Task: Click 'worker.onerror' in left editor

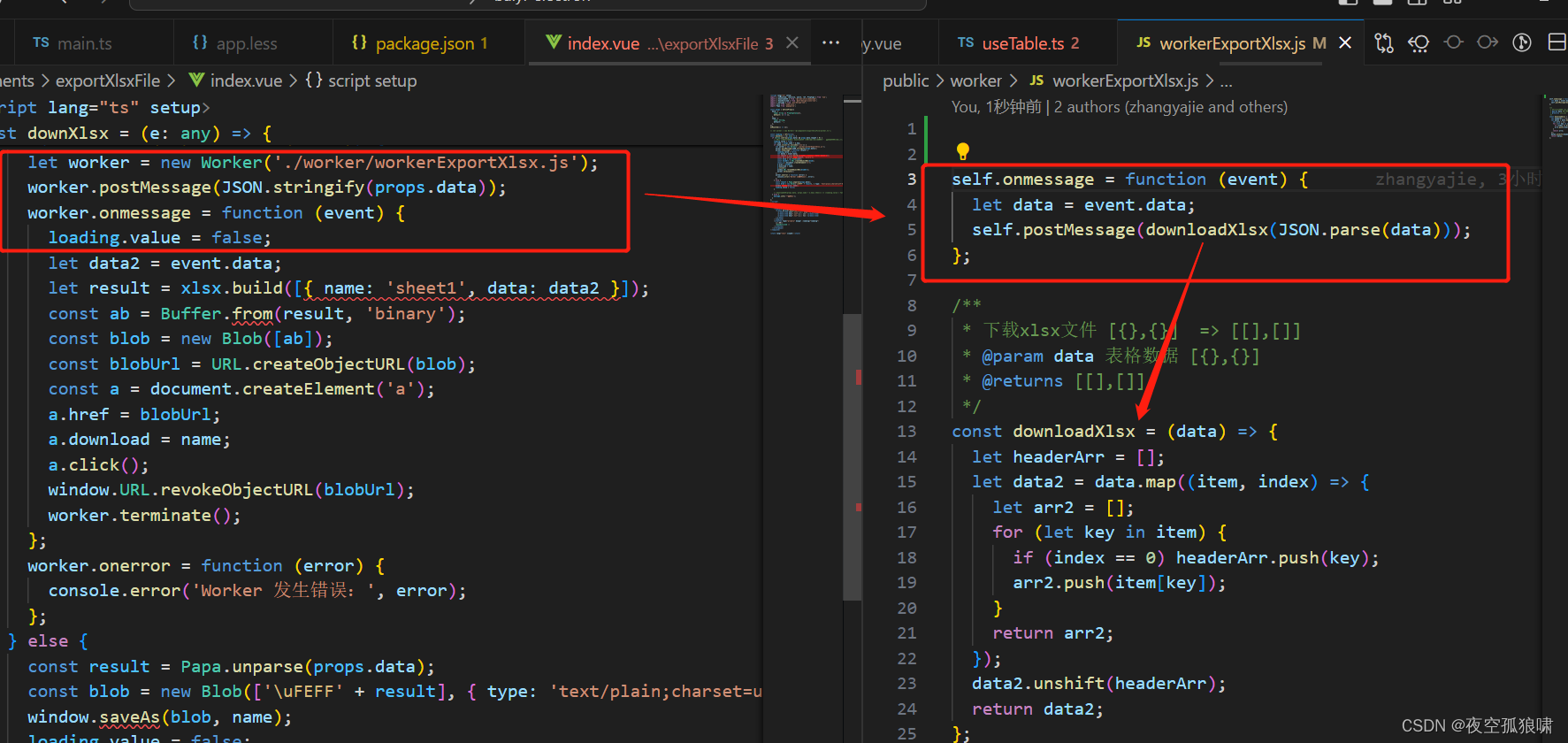Action: pyautogui.click(x=98, y=566)
